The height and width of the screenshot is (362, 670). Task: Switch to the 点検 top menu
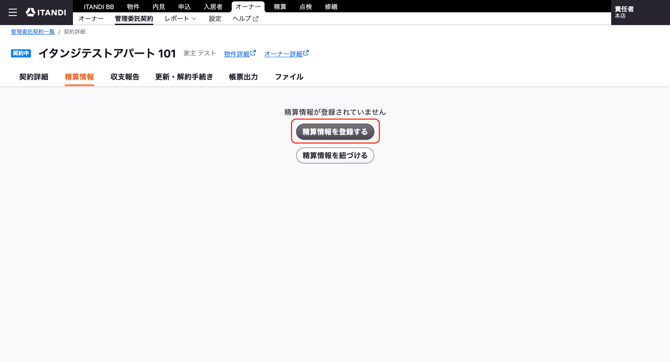[306, 7]
